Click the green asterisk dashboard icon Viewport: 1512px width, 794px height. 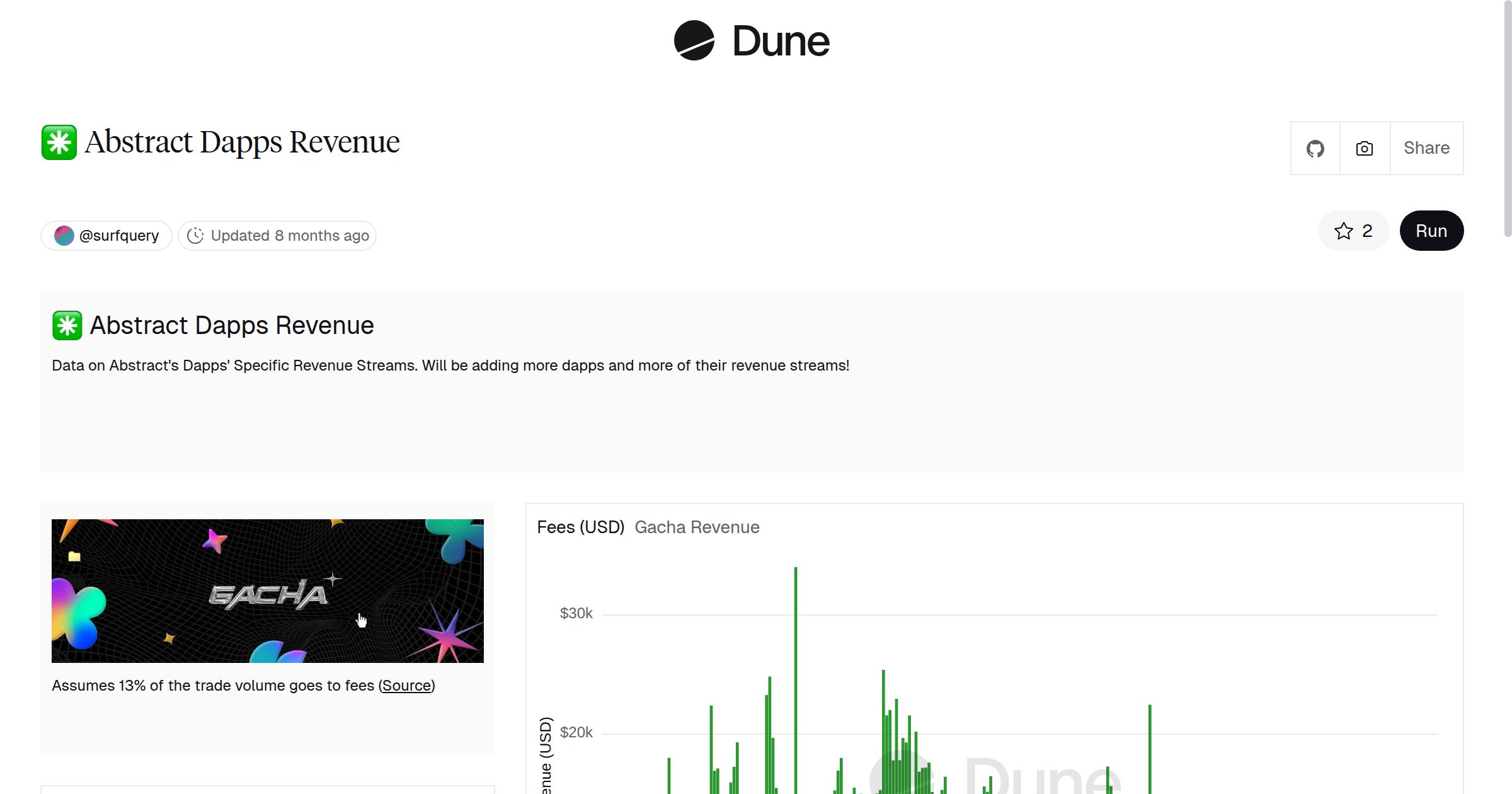59,142
